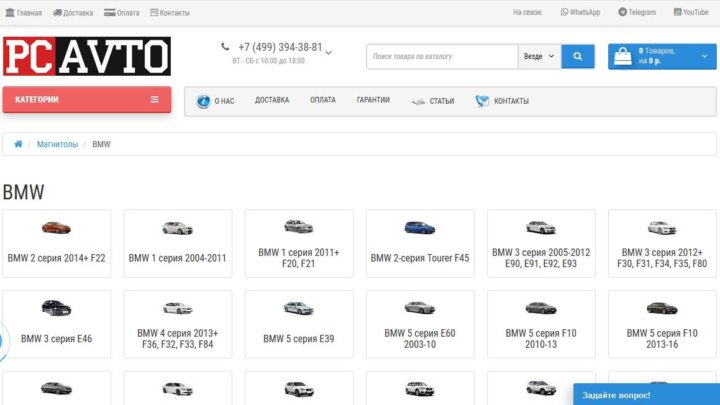The height and width of the screenshot is (405, 720).
Task: Open the Доставка link in top bar
Action: pyautogui.click(x=73, y=12)
